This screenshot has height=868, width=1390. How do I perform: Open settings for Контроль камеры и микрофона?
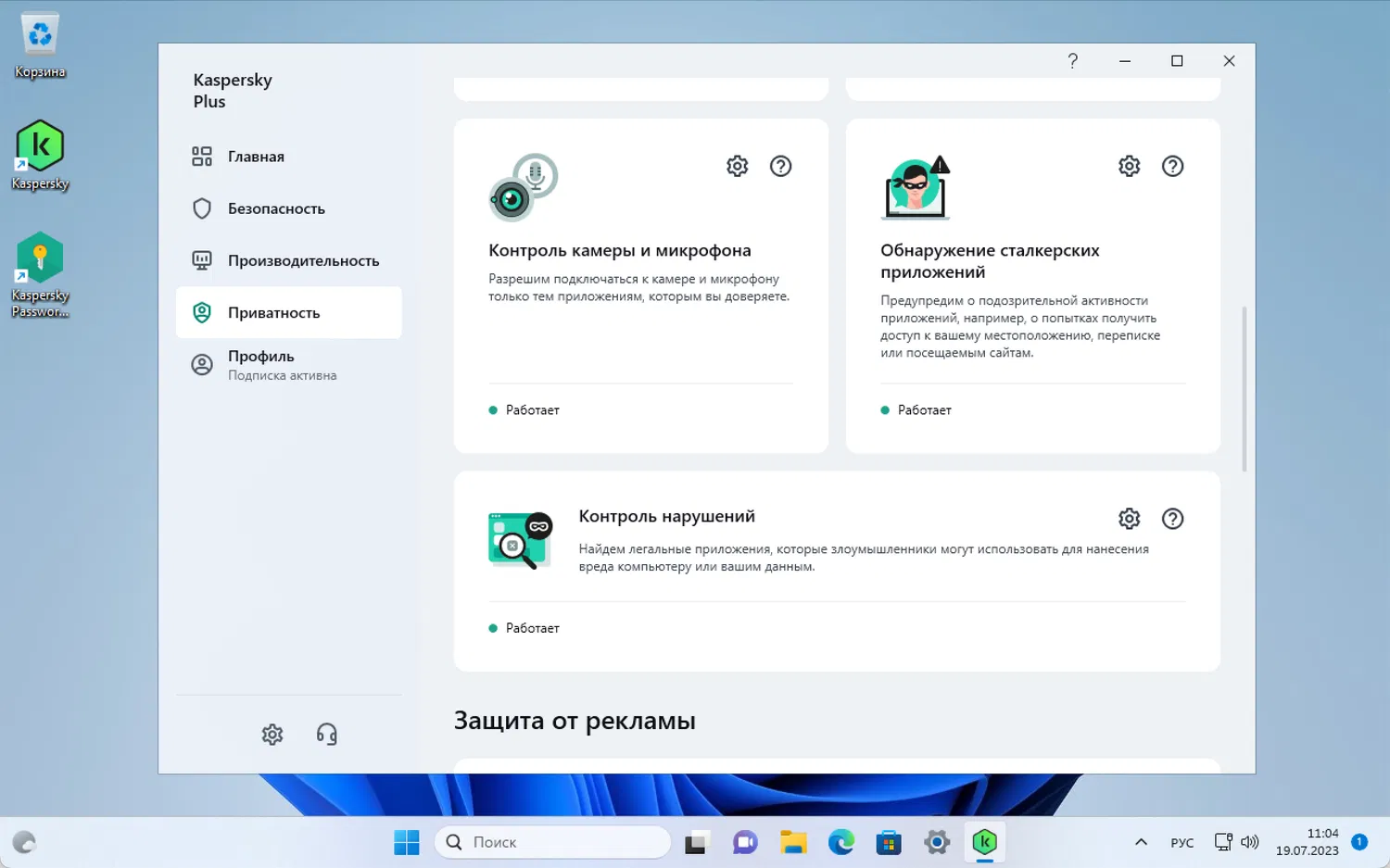[x=738, y=166]
